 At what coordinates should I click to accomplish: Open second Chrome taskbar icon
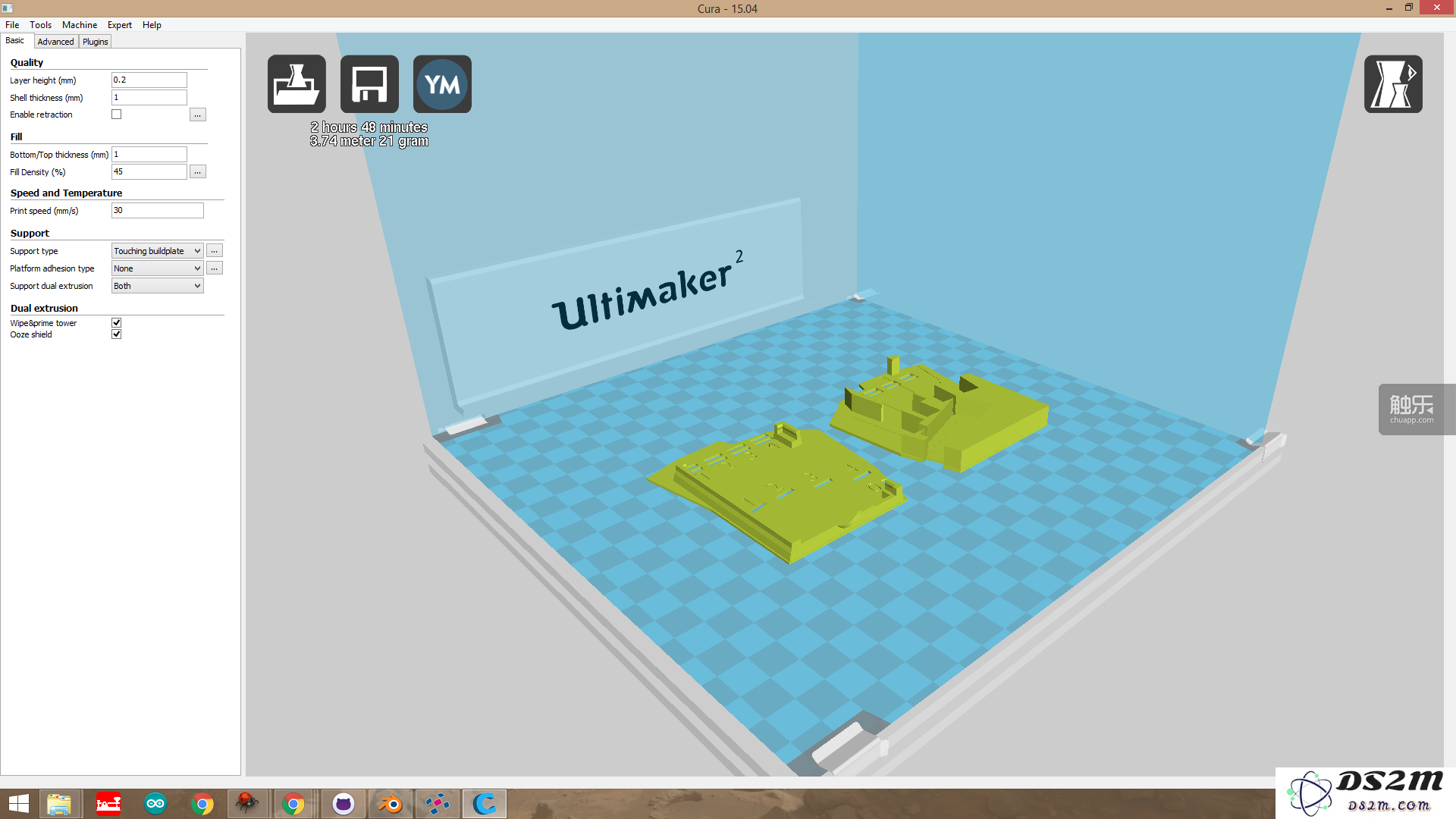(x=293, y=804)
